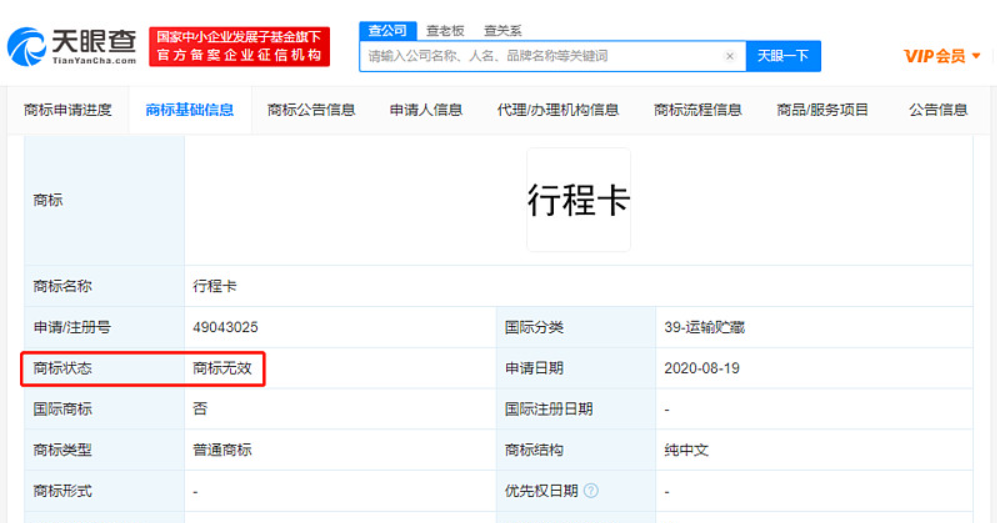Open the VIP会员 dropdown menu
This screenshot has width=997, height=523.
[x=942, y=56]
